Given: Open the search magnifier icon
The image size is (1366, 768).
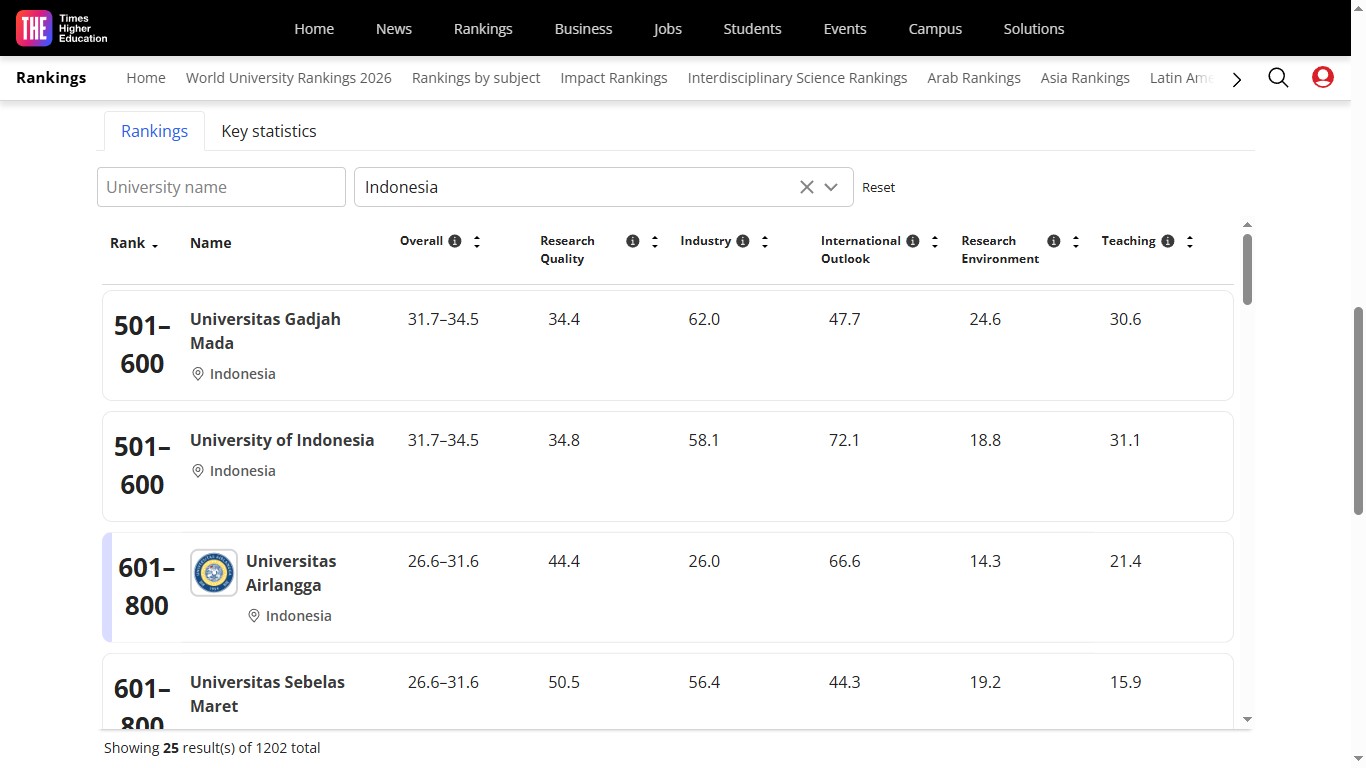Looking at the screenshot, I should click(1278, 78).
